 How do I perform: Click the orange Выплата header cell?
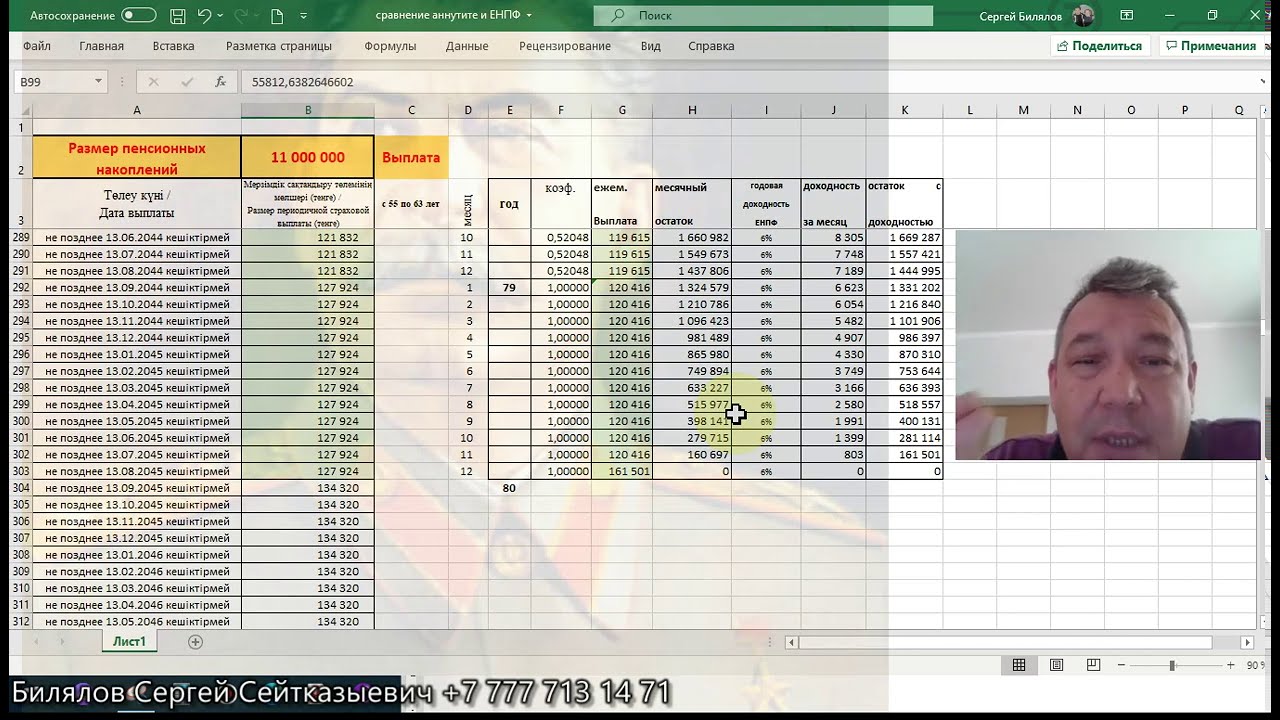pyautogui.click(x=411, y=157)
